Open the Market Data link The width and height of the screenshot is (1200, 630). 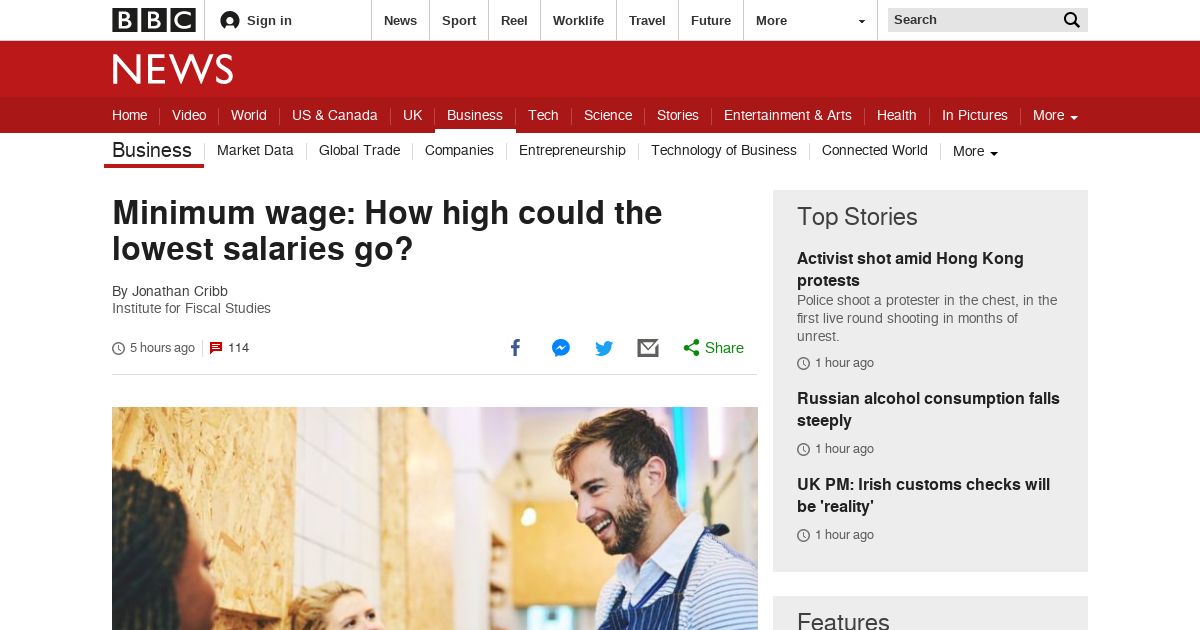point(255,150)
